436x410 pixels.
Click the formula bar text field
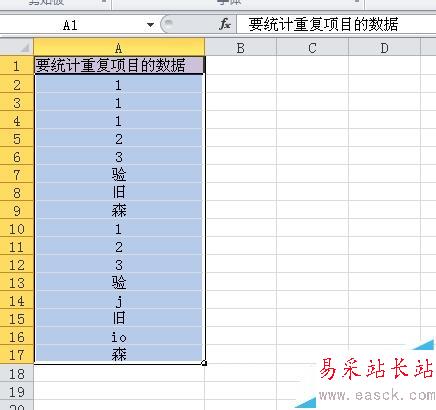click(x=336, y=24)
